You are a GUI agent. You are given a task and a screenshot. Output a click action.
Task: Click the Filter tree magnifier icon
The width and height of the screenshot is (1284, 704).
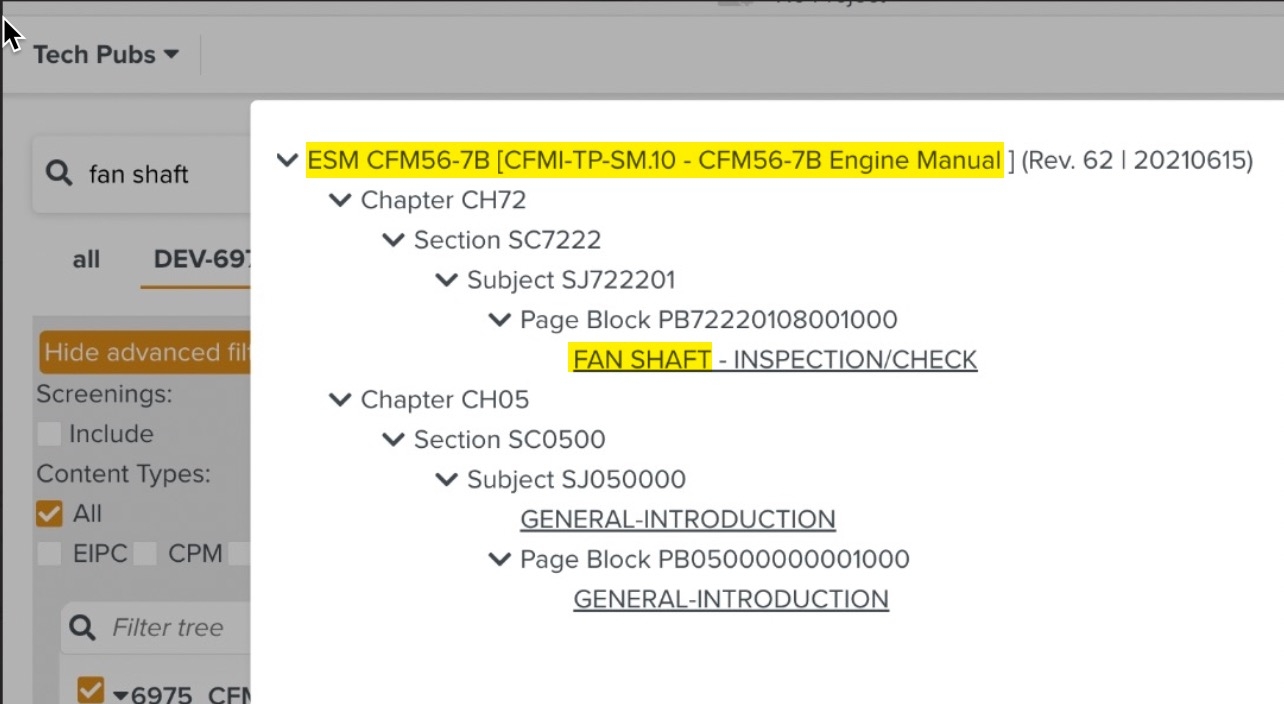(85, 628)
